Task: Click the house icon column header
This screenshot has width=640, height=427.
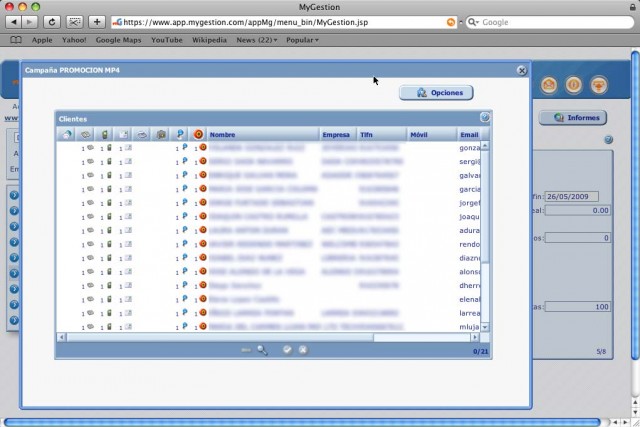Action: pyautogui.click(x=66, y=134)
